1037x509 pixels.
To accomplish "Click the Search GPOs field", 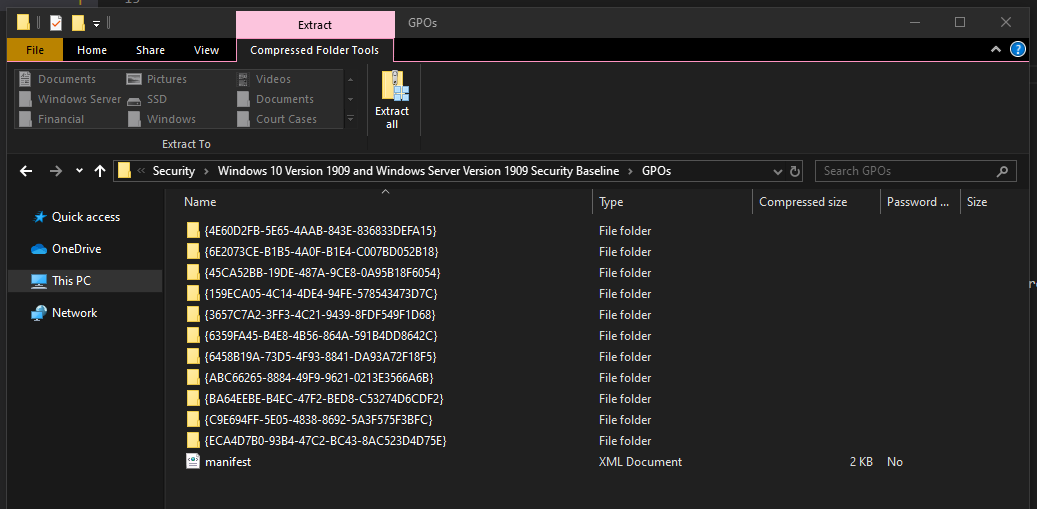I will (915, 171).
